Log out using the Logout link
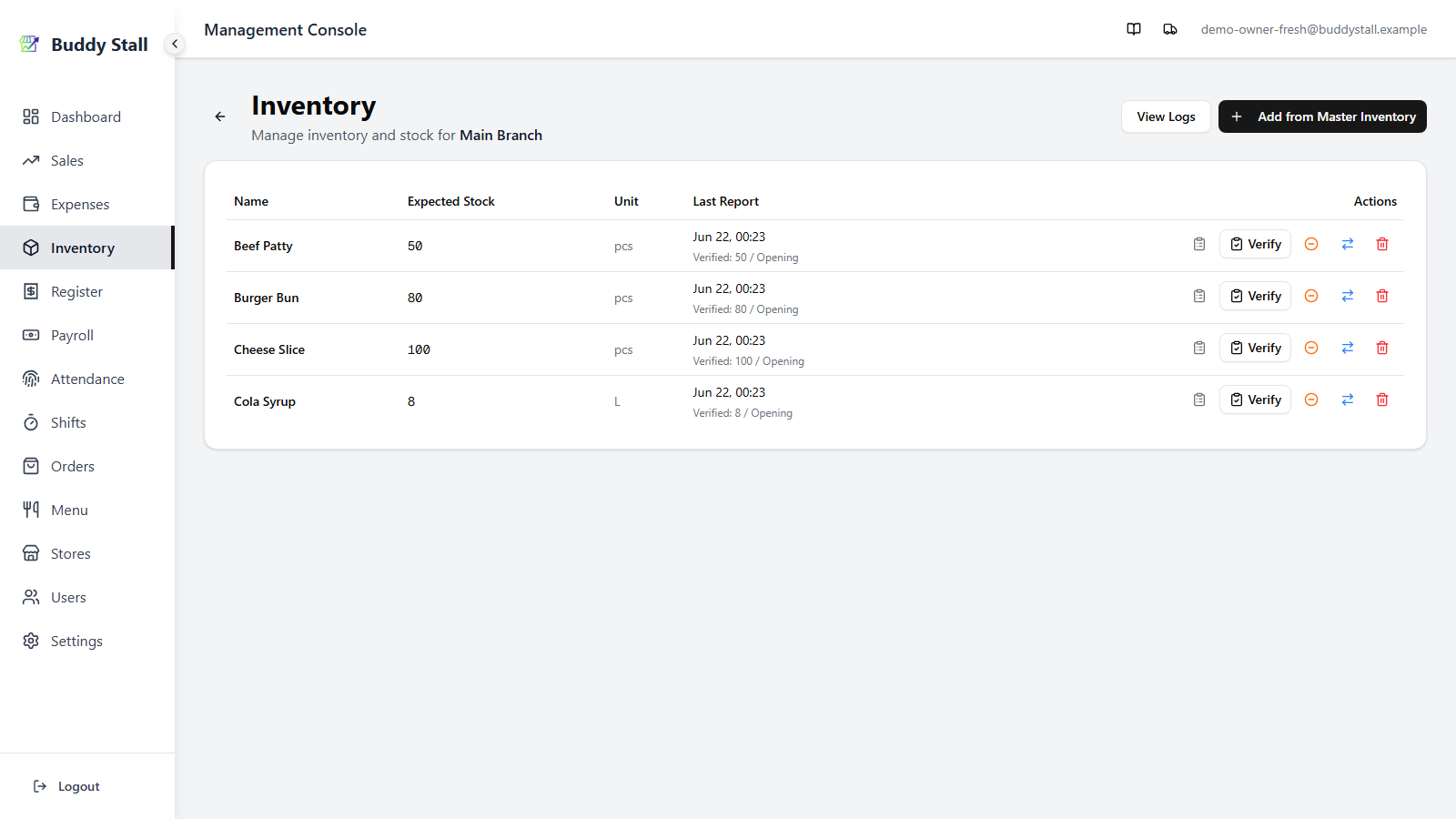 click(x=66, y=786)
